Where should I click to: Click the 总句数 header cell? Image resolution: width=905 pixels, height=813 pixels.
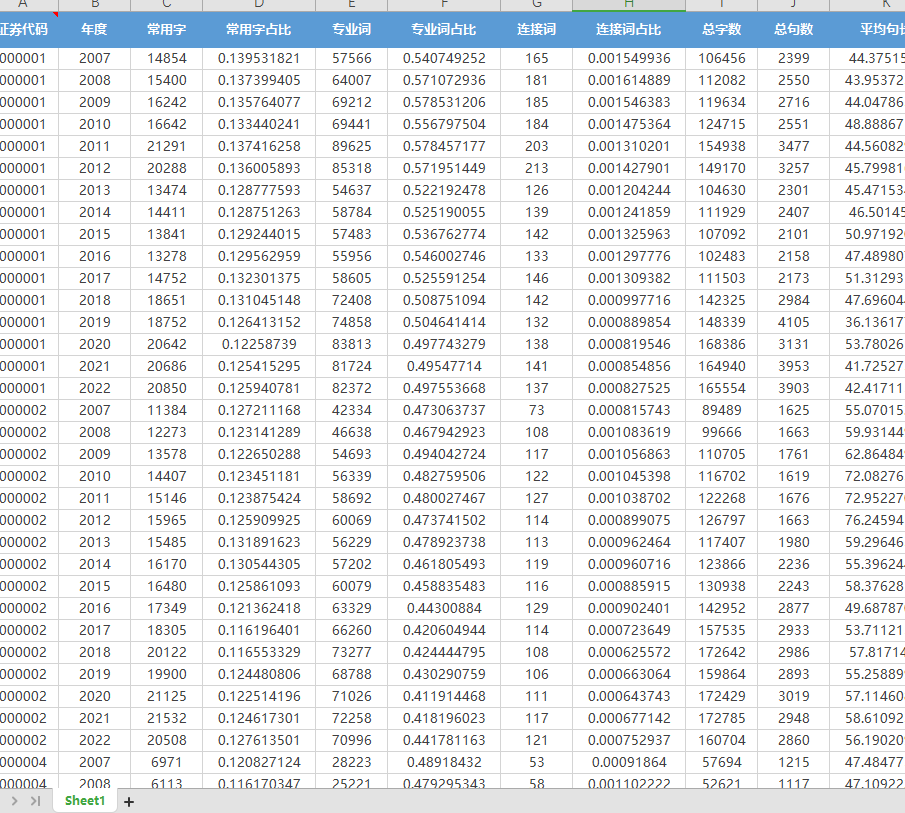click(x=793, y=30)
